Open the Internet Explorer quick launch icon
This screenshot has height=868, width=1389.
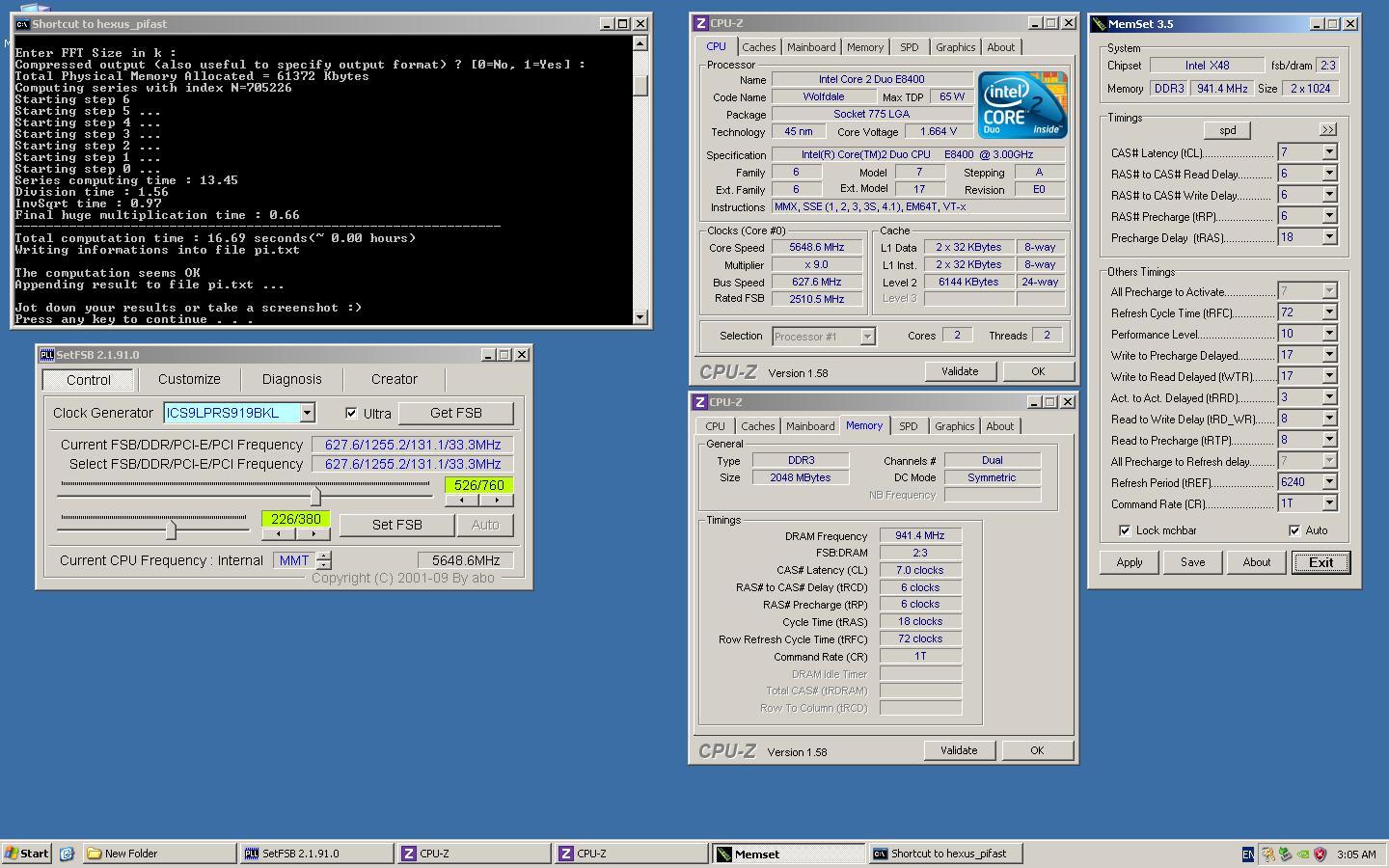[x=67, y=854]
